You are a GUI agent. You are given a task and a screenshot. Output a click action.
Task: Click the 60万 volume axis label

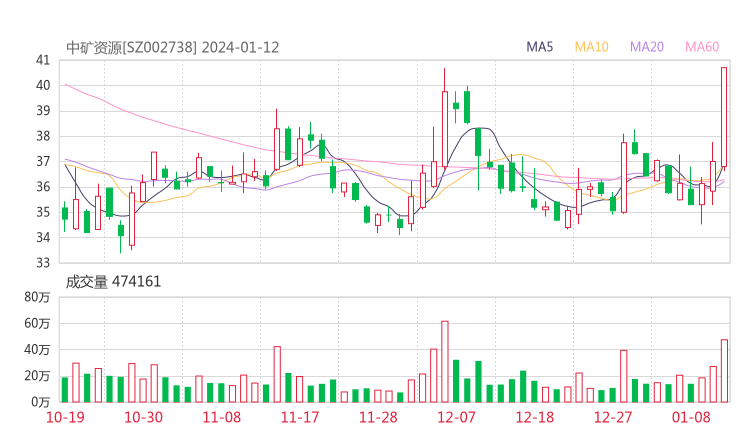point(37,323)
